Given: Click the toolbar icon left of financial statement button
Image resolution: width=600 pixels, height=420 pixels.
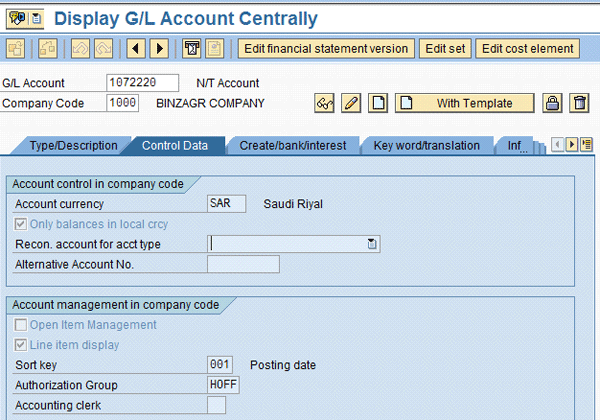Looking at the screenshot, I should [x=215, y=49].
